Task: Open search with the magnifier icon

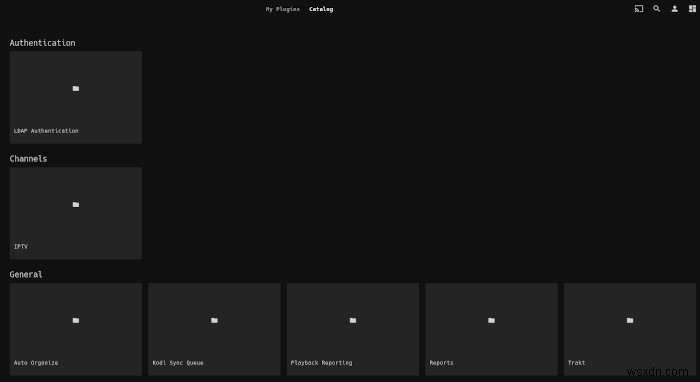Action: pyautogui.click(x=657, y=8)
